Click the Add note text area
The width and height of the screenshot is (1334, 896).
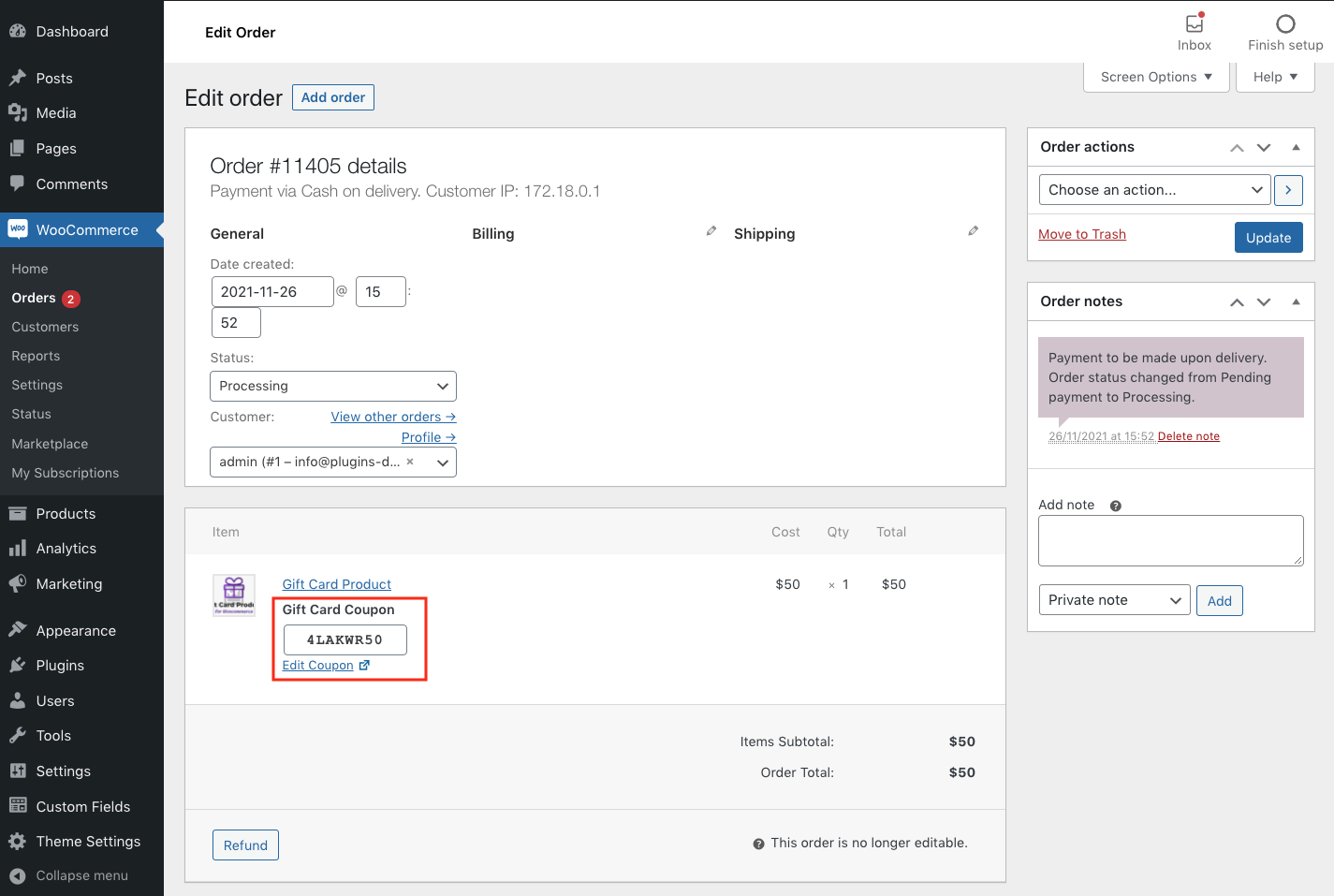click(1171, 540)
